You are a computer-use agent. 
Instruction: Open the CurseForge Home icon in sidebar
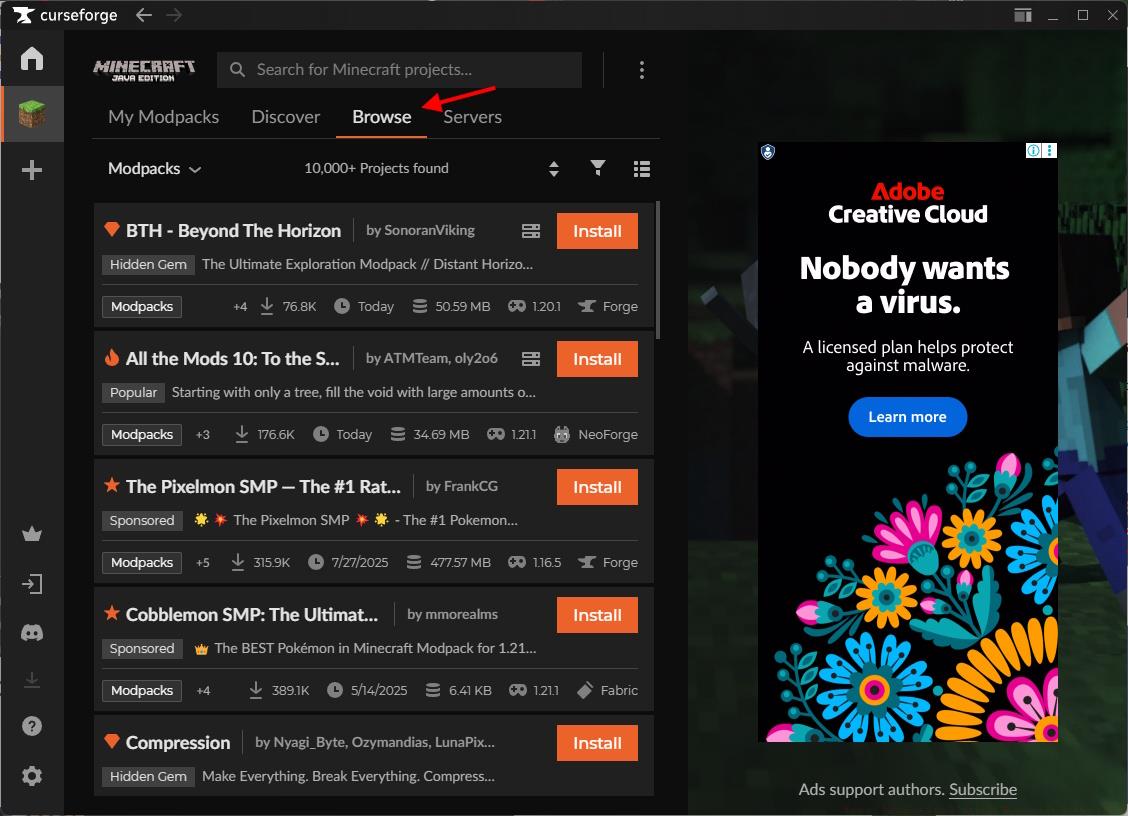point(32,58)
